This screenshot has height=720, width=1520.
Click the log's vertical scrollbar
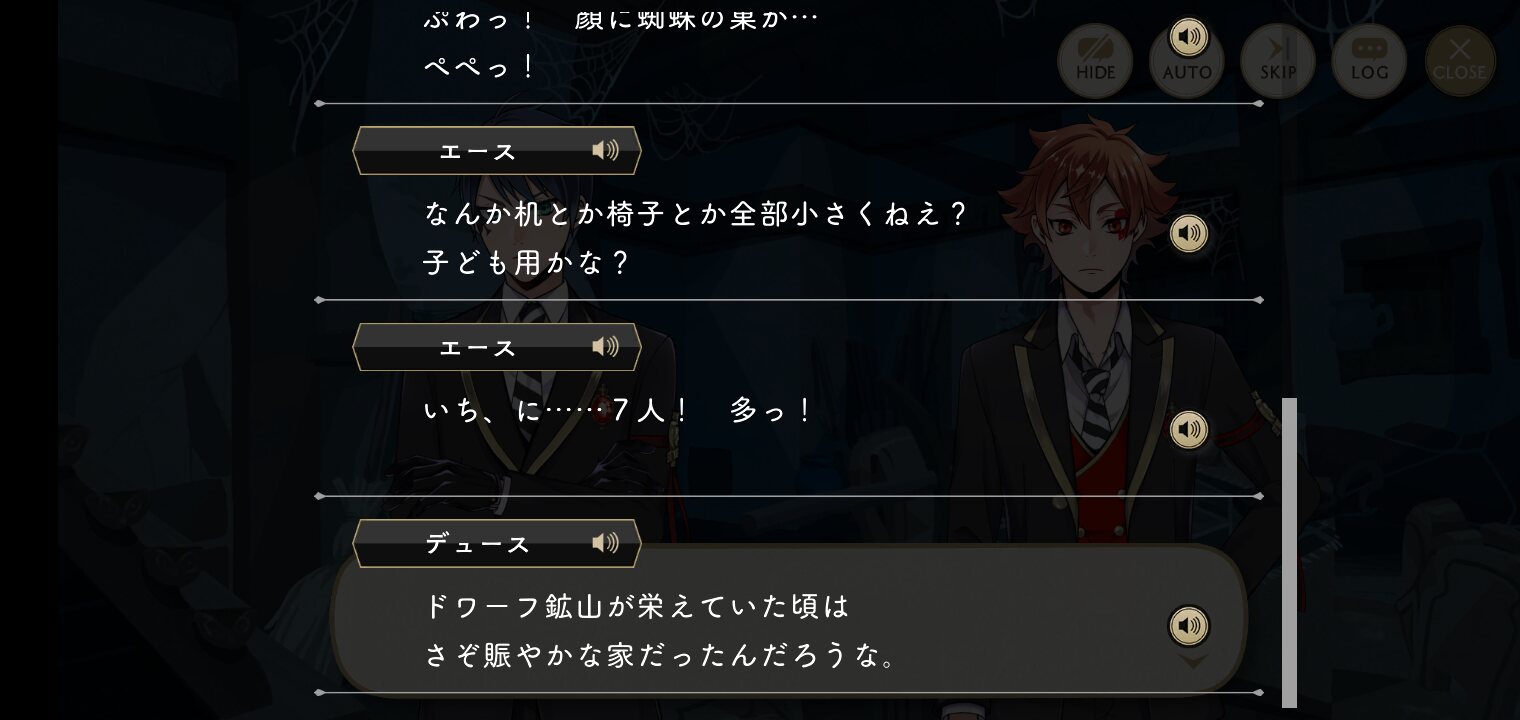1289,552
